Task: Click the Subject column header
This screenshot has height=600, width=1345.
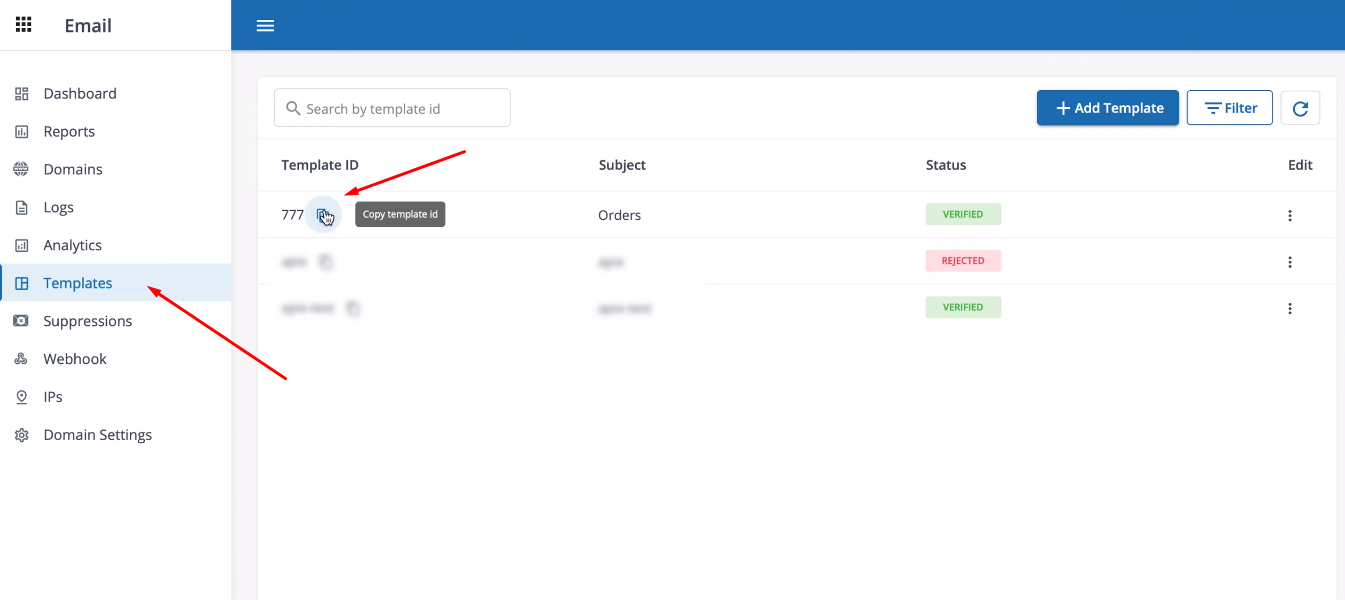Action: click(622, 165)
